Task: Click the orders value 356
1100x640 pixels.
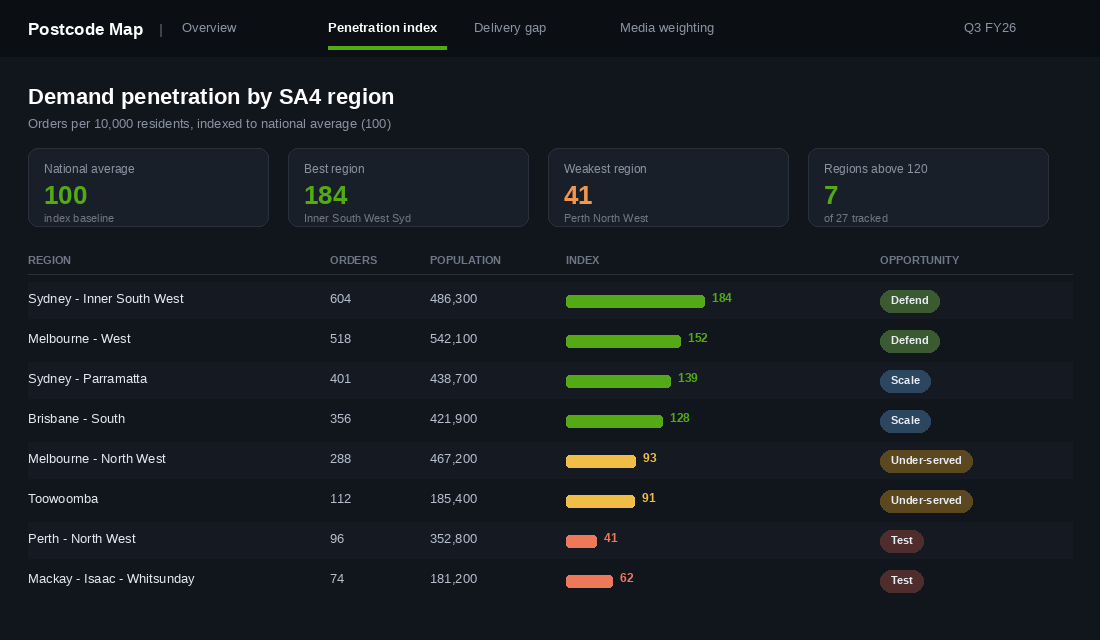Action: 340,419
